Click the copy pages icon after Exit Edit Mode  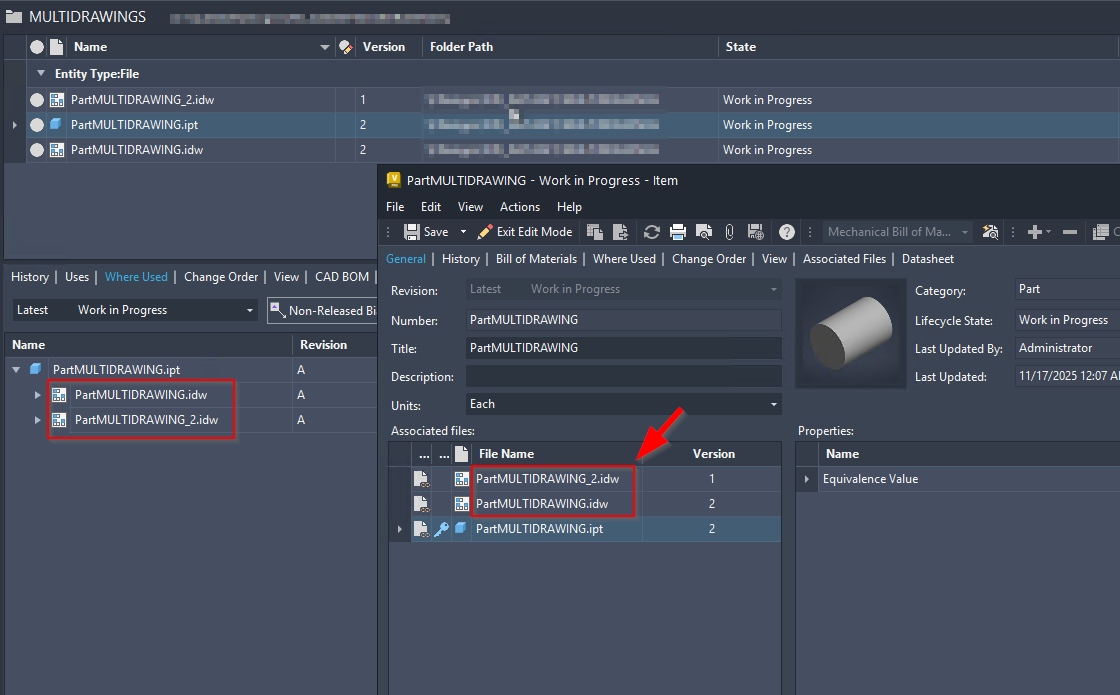(594, 232)
